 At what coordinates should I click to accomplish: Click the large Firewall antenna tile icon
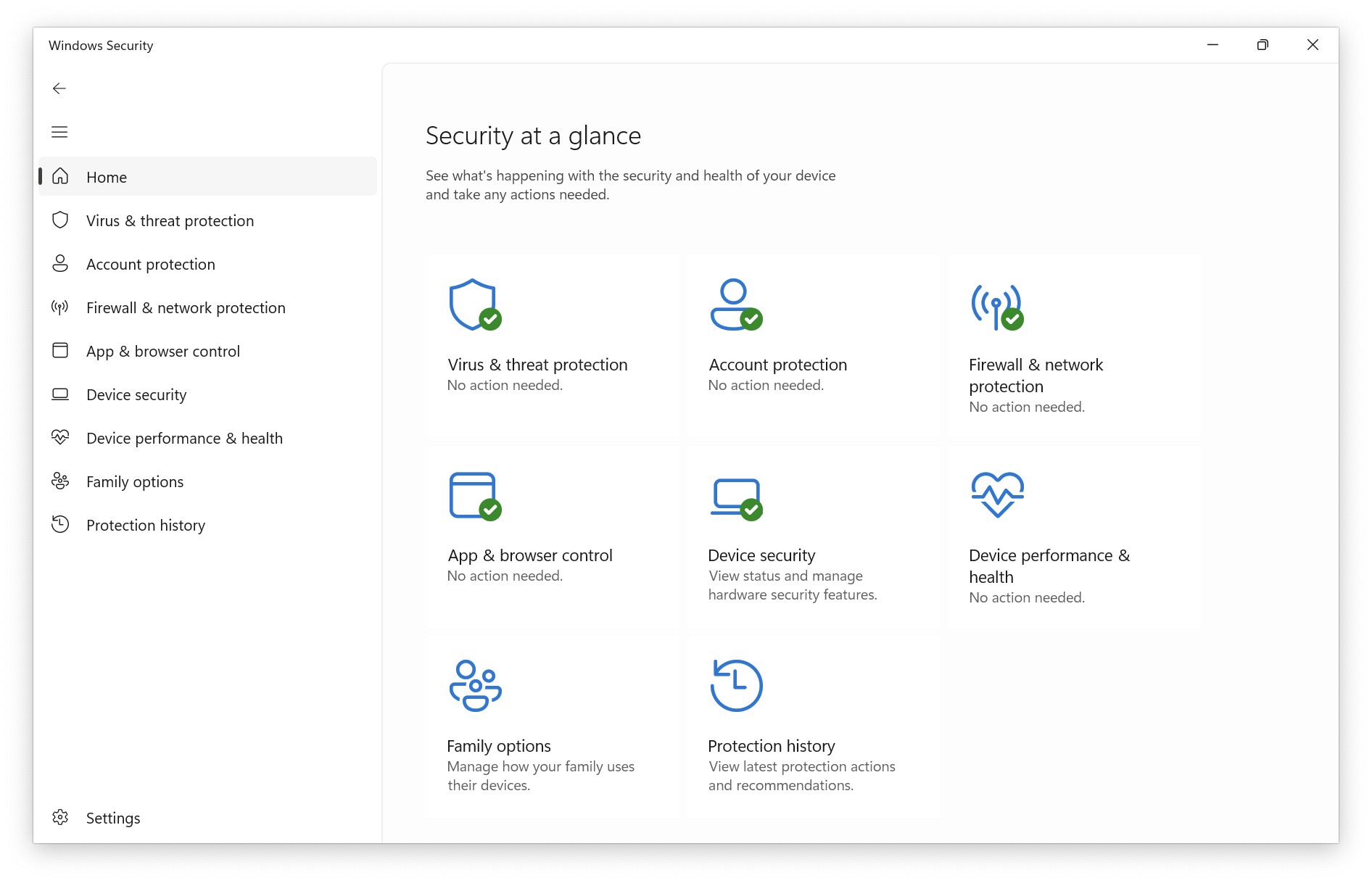coord(997,307)
